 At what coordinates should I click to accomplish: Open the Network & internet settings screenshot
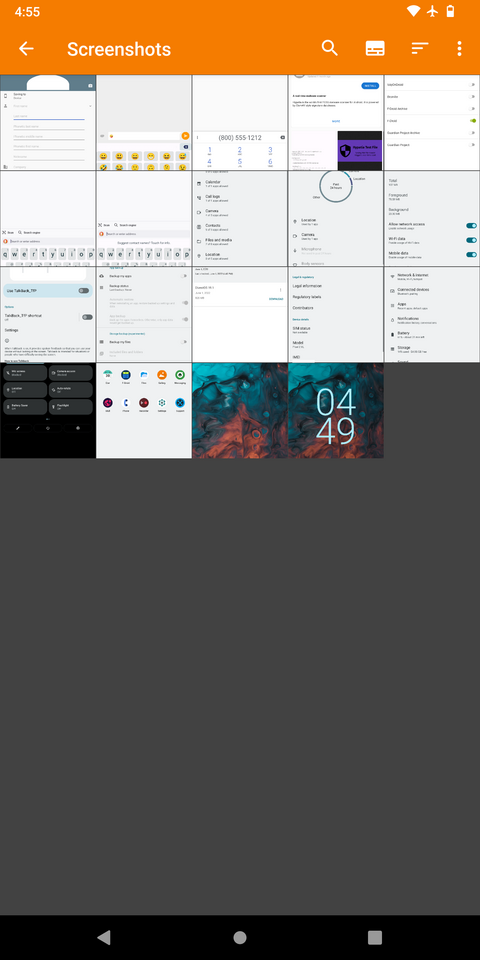pyautogui.click(x=432, y=315)
